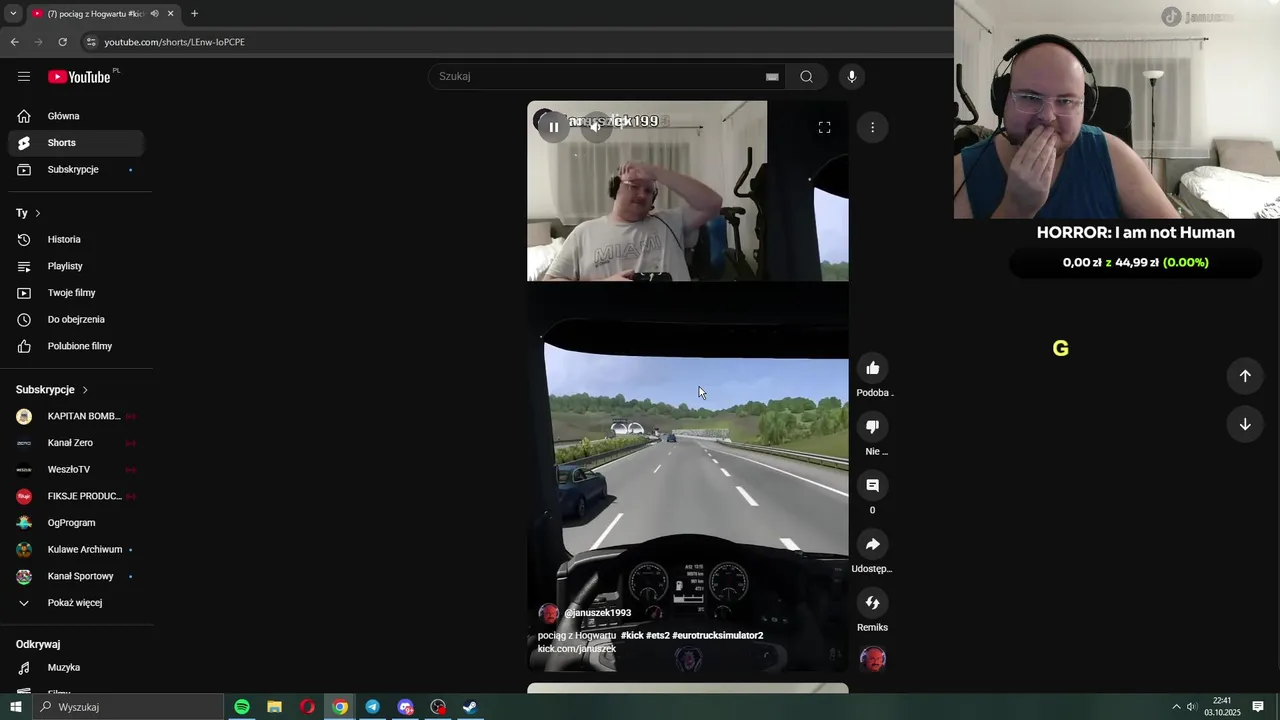
Task: Expand the Subskrypcje section header
Action: click(x=52, y=390)
